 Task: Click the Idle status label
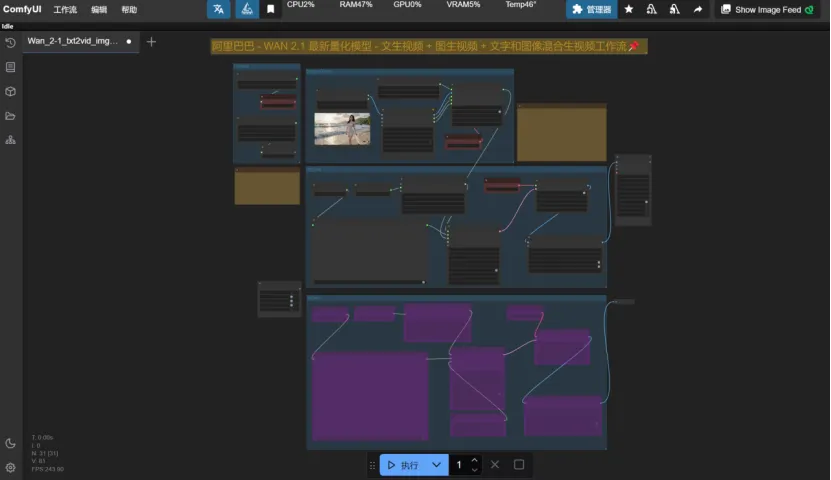click(x=7, y=26)
